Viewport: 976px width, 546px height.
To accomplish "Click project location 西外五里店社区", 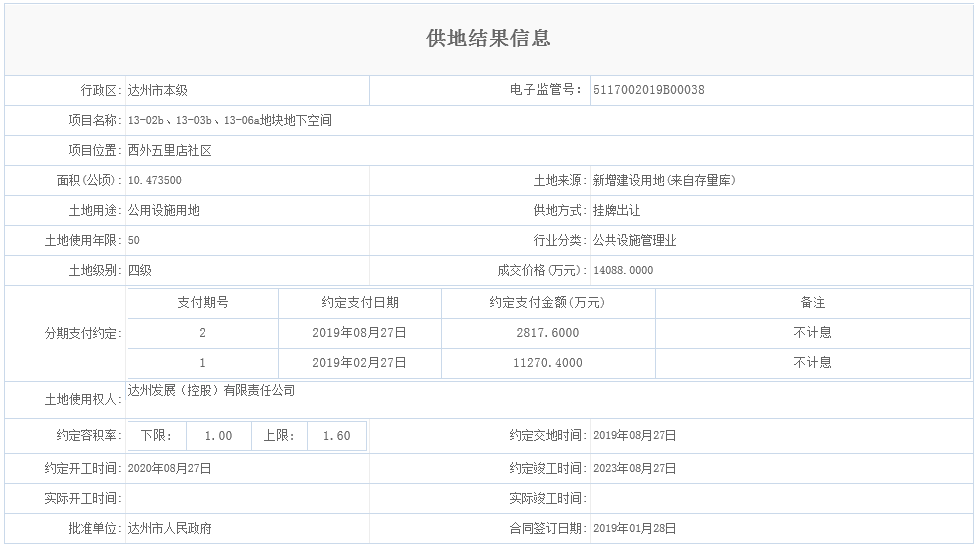I will coord(169,150).
